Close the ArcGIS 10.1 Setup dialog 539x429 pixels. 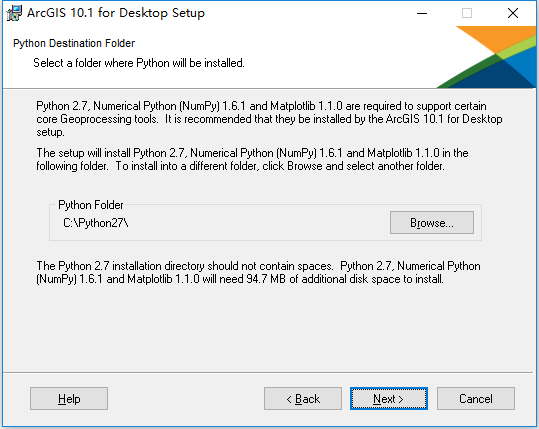click(x=513, y=13)
